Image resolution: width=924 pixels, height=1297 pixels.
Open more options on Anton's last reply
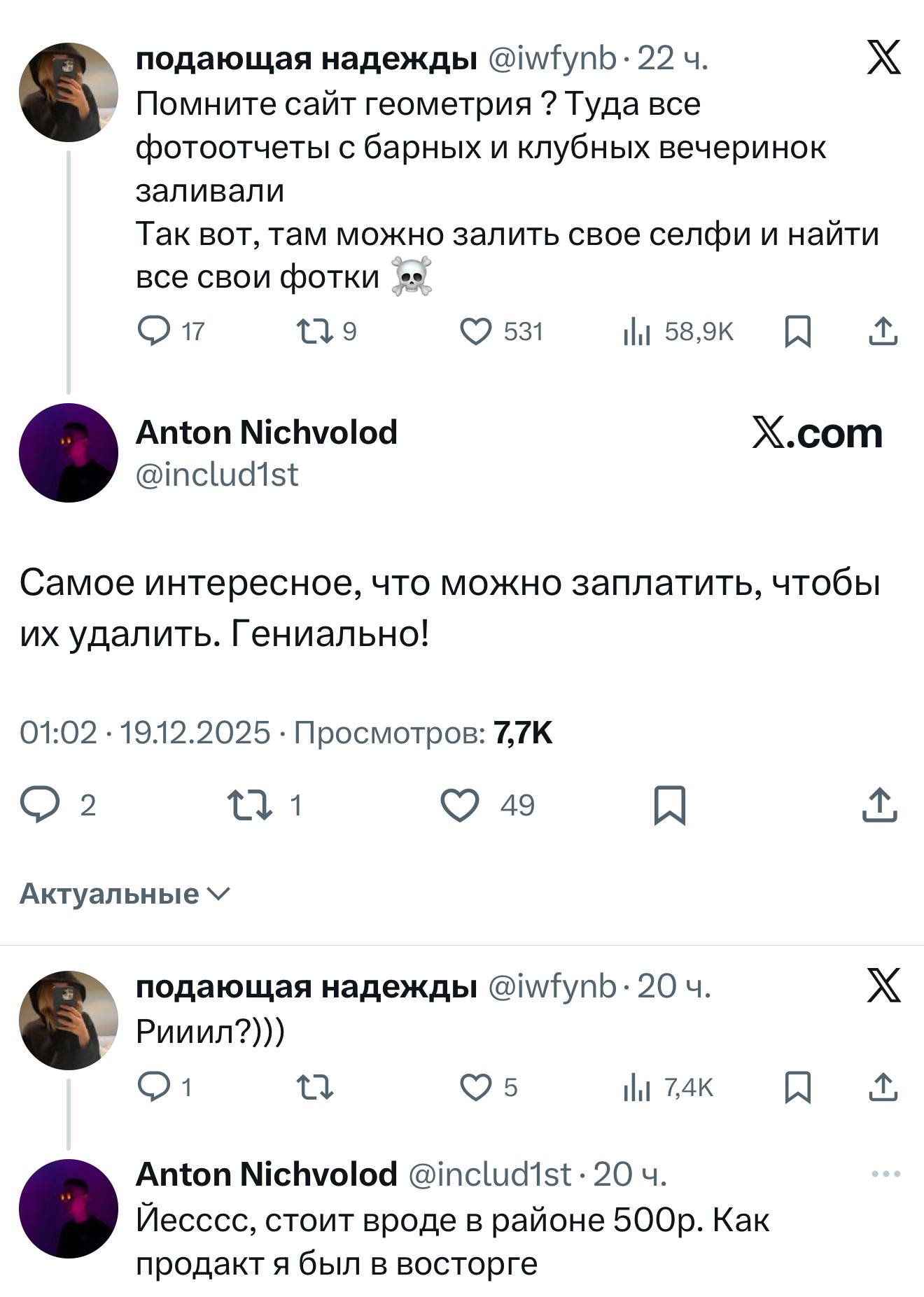(x=885, y=1174)
